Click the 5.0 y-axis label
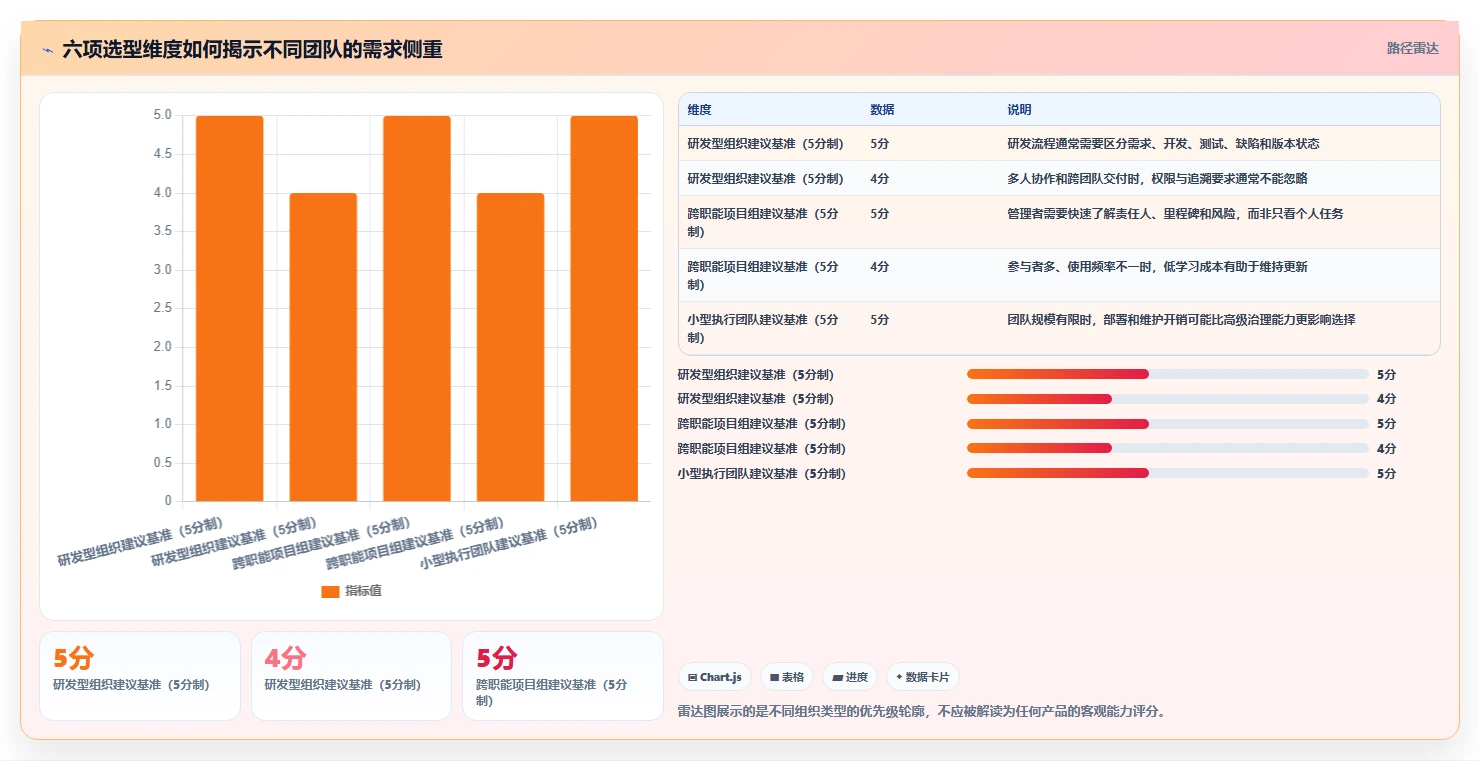1480x761 pixels. click(x=162, y=115)
